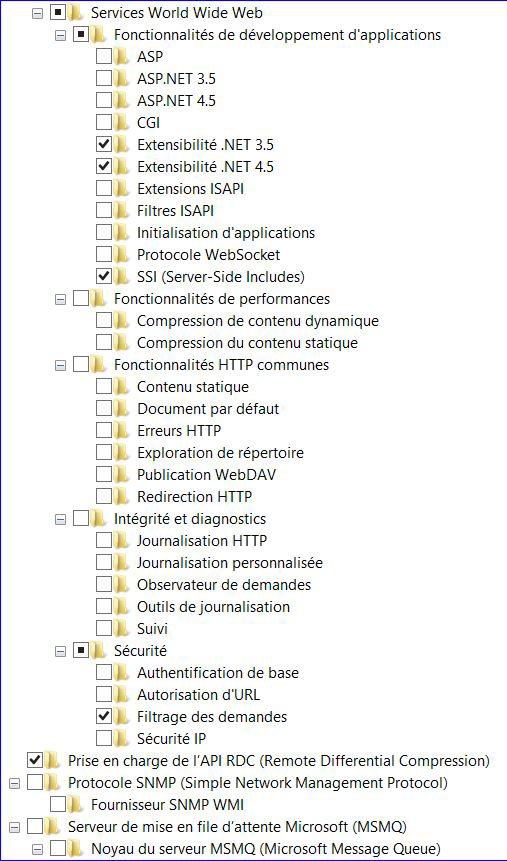Uncheck SSI (Server-Side Includes)

(x=104, y=276)
